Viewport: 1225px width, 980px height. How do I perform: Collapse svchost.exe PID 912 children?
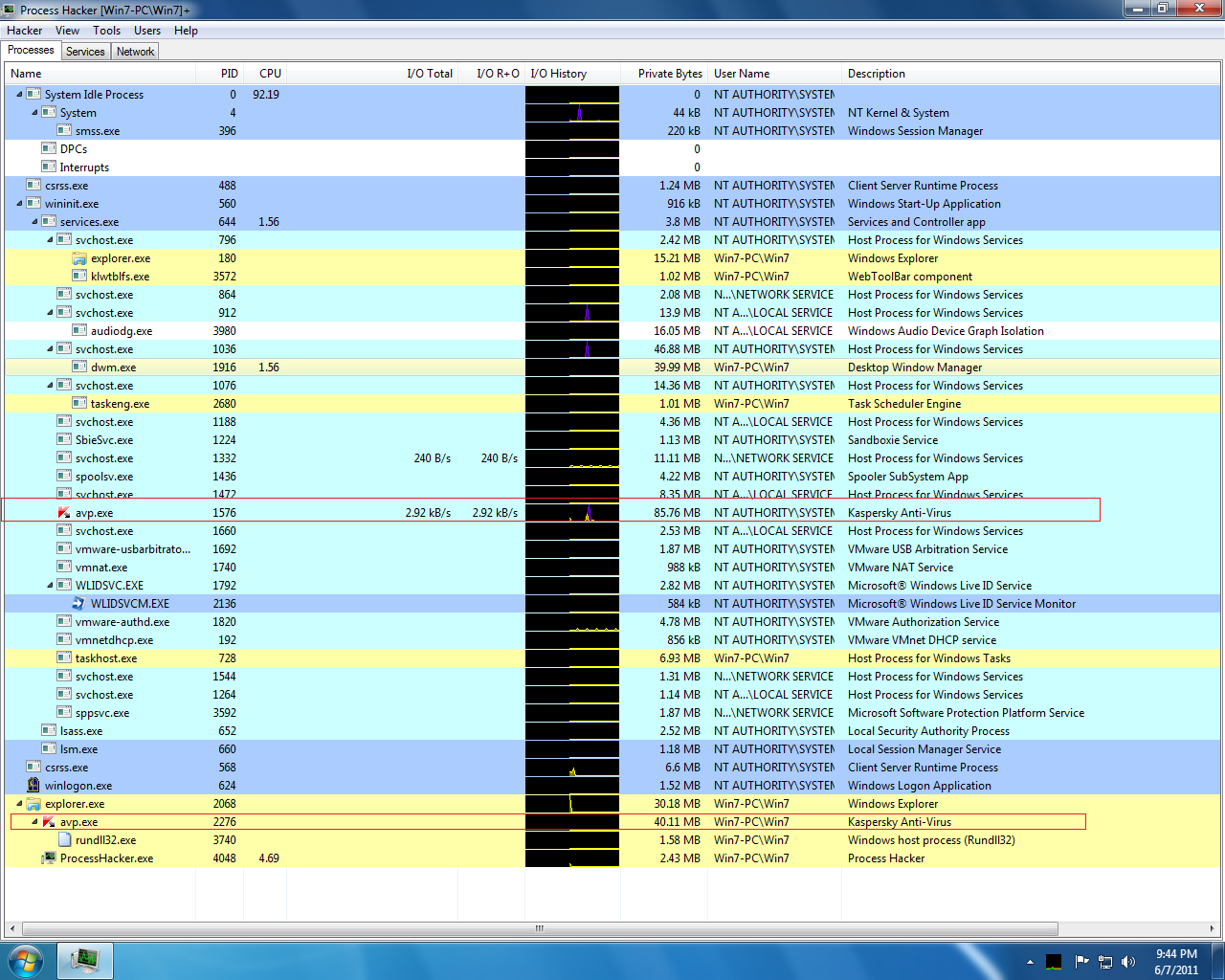(x=50, y=313)
